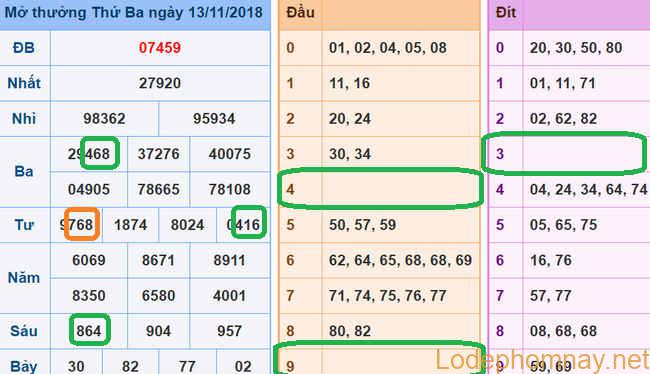Viewport: 650px width, 374px height.
Task: Click Đít values '20, 30, 50, 80'
Action: tap(576, 48)
